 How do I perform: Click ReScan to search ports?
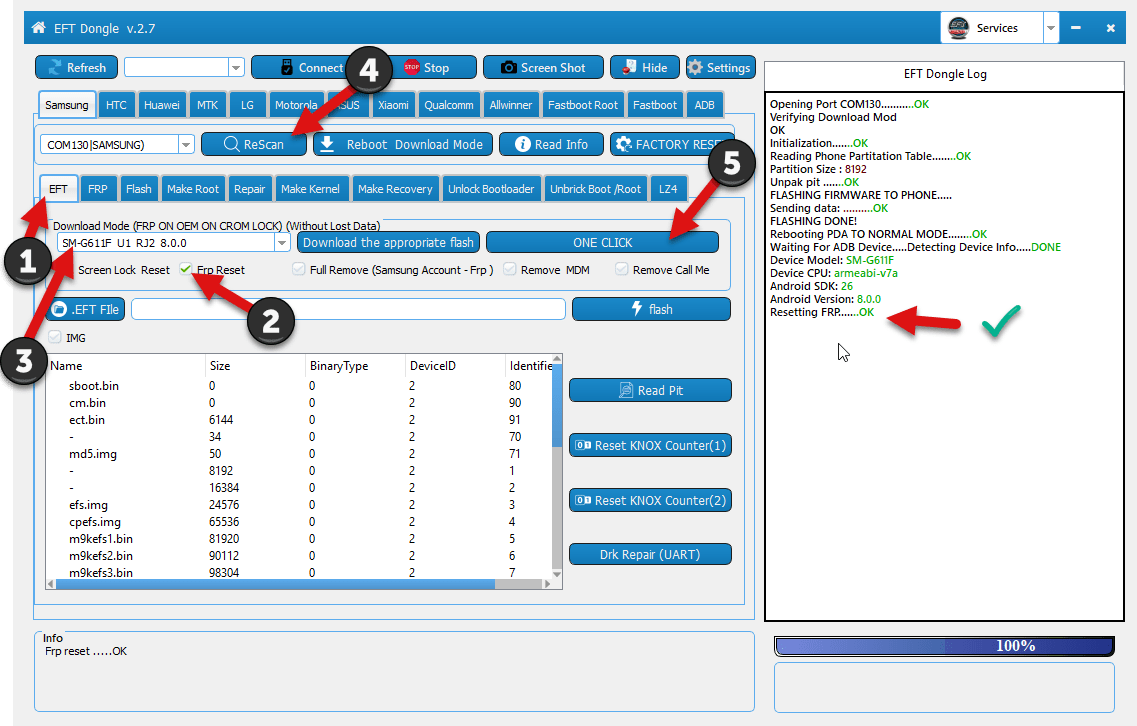click(x=254, y=144)
